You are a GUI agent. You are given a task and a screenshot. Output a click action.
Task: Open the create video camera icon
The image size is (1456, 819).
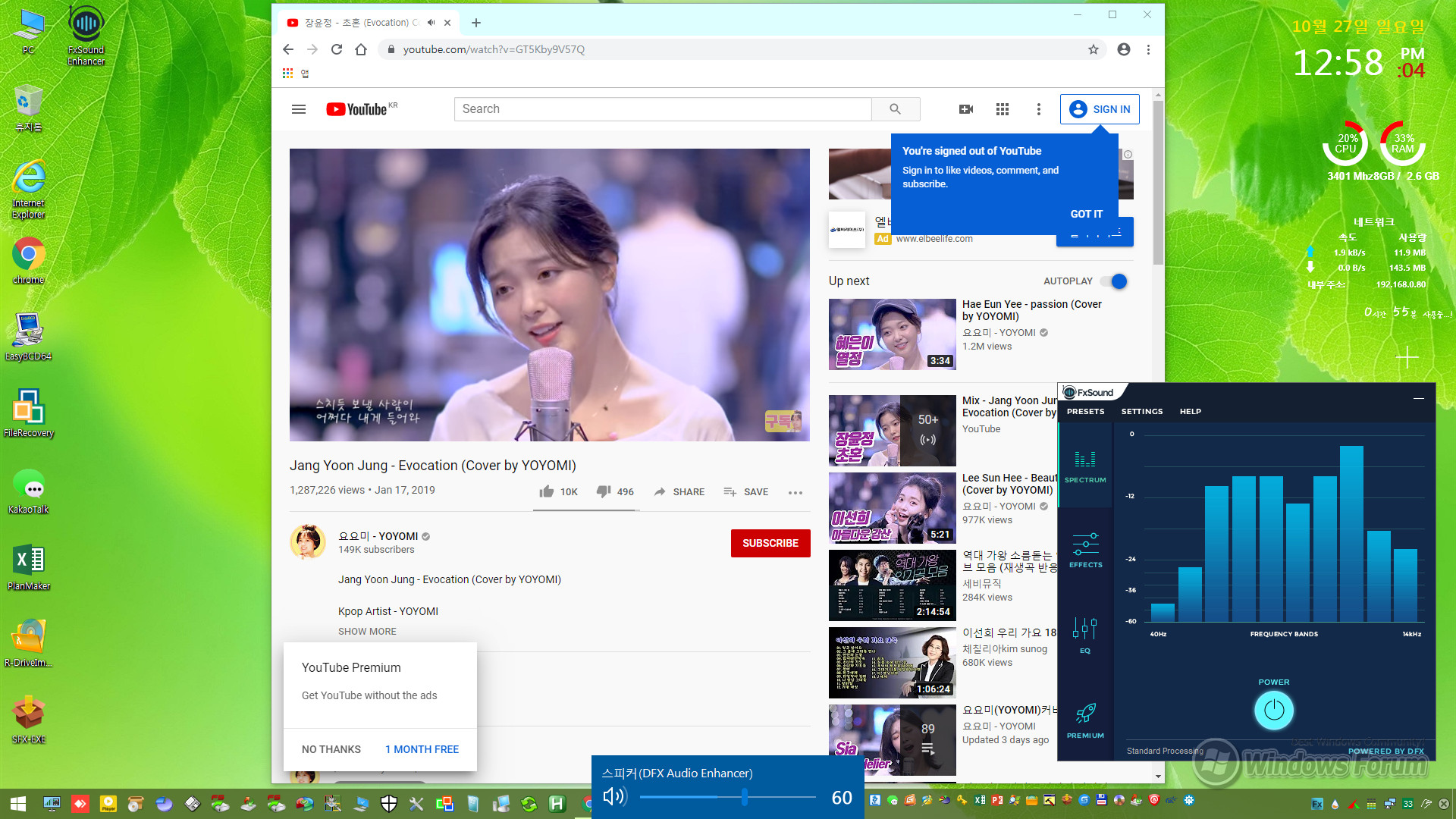pyautogui.click(x=966, y=109)
